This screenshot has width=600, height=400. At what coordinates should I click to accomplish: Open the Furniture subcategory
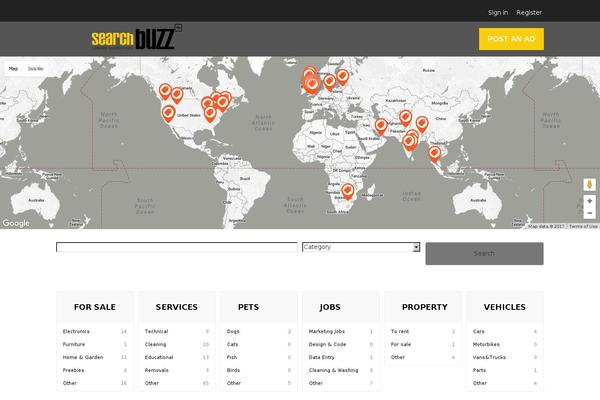[x=74, y=344]
